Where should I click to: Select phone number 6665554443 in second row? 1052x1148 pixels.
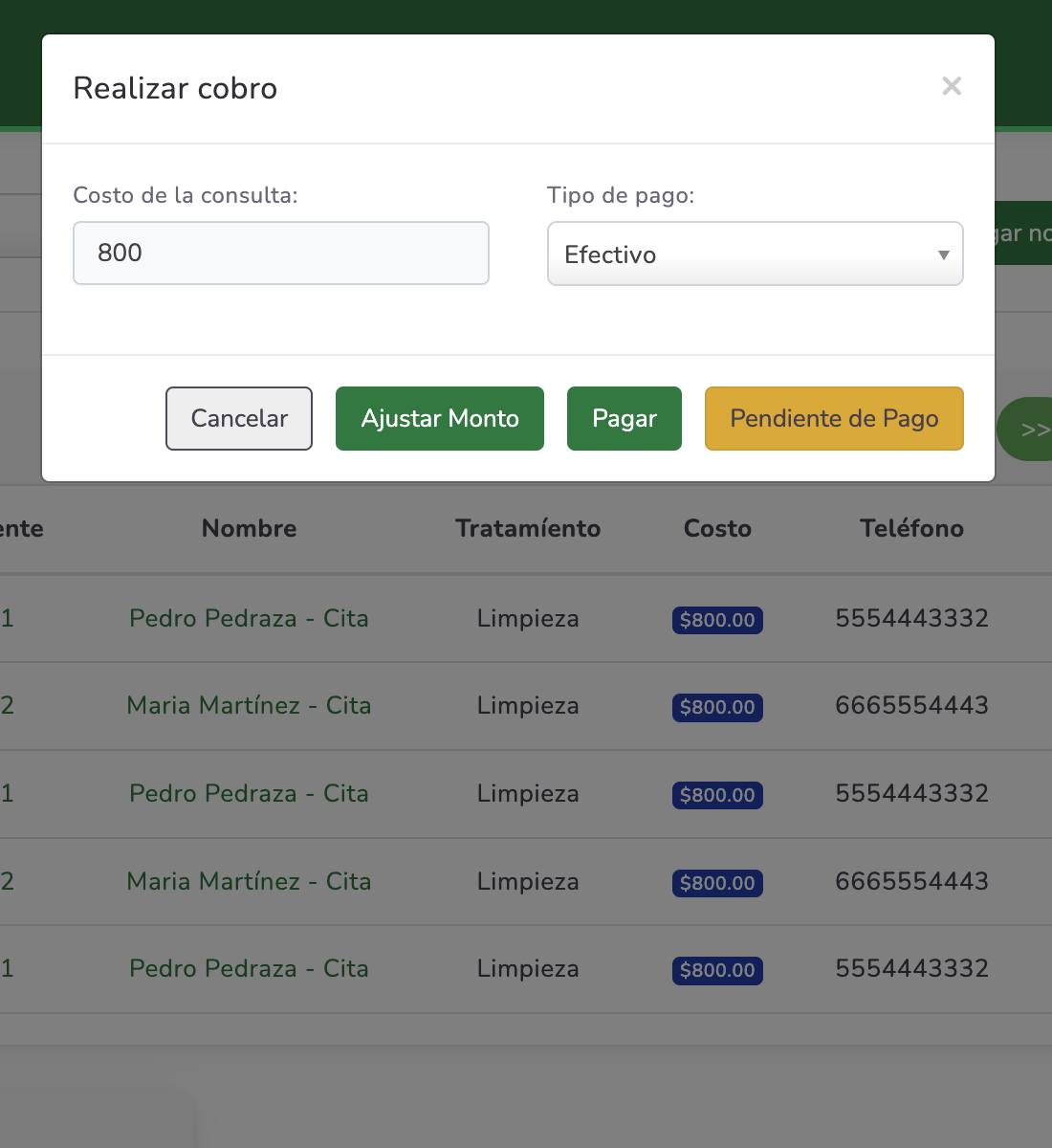point(911,705)
